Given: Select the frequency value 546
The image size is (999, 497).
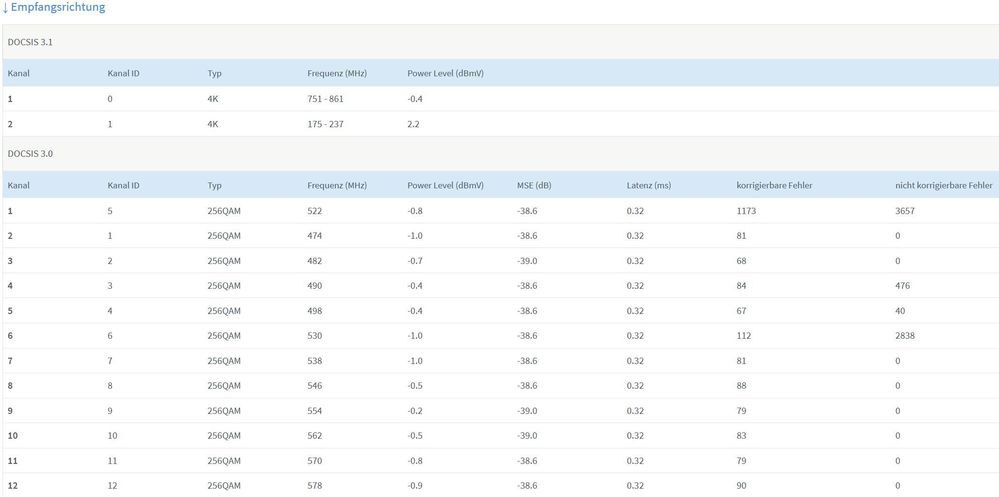Looking at the screenshot, I should pos(315,385).
